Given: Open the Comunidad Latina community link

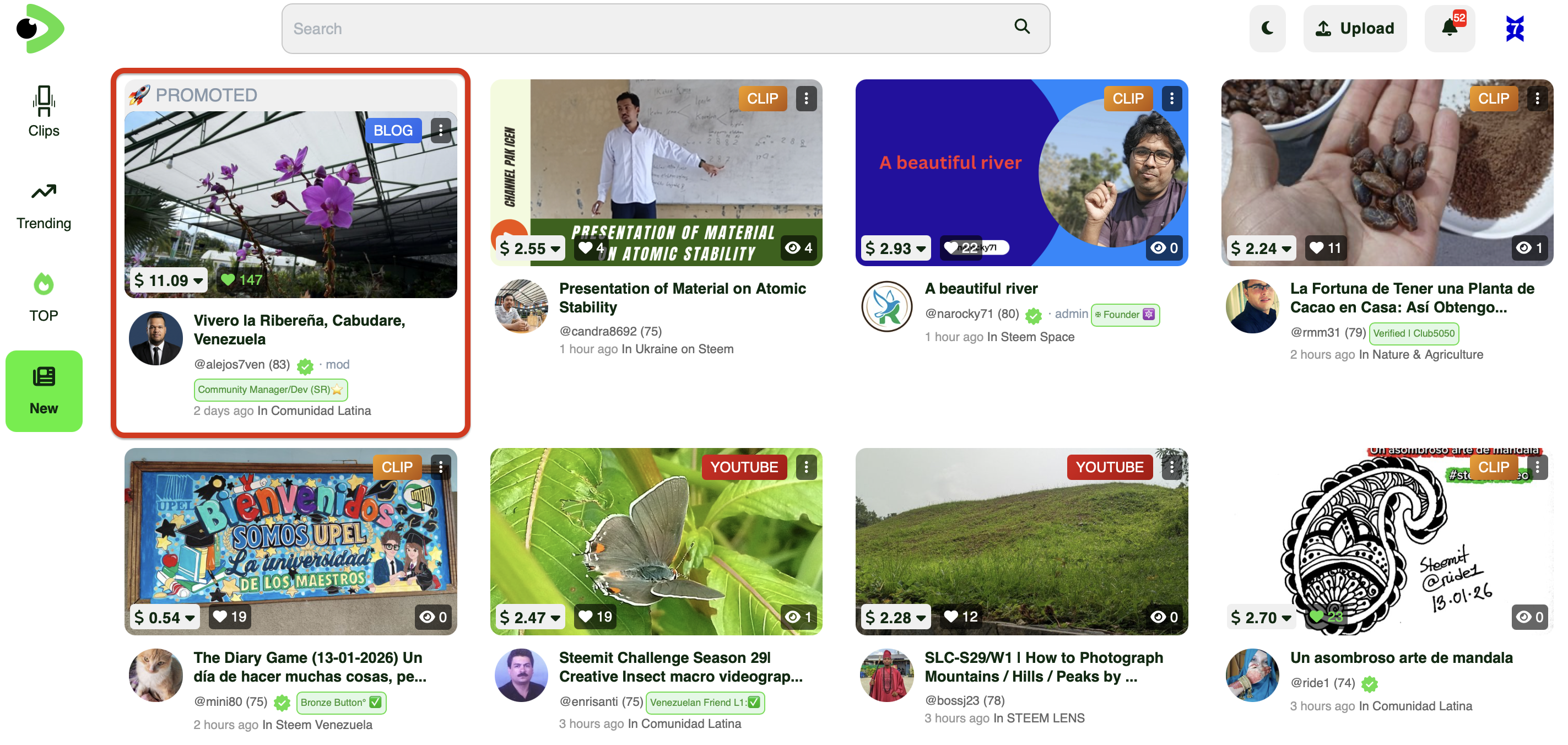Looking at the screenshot, I should coord(320,410).
